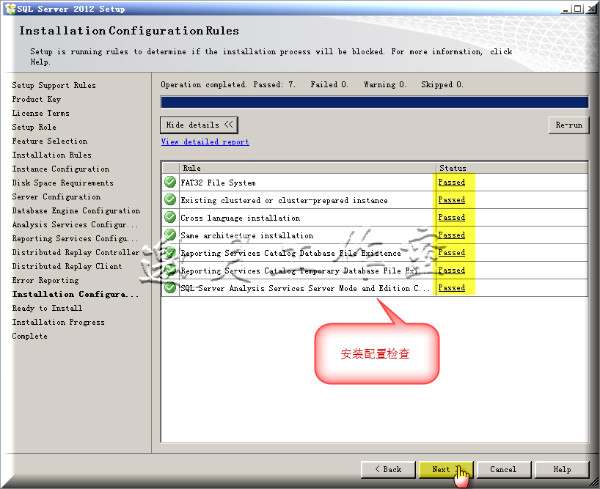Click green check icon for Catalog Database File Existence

click(170, 253)
